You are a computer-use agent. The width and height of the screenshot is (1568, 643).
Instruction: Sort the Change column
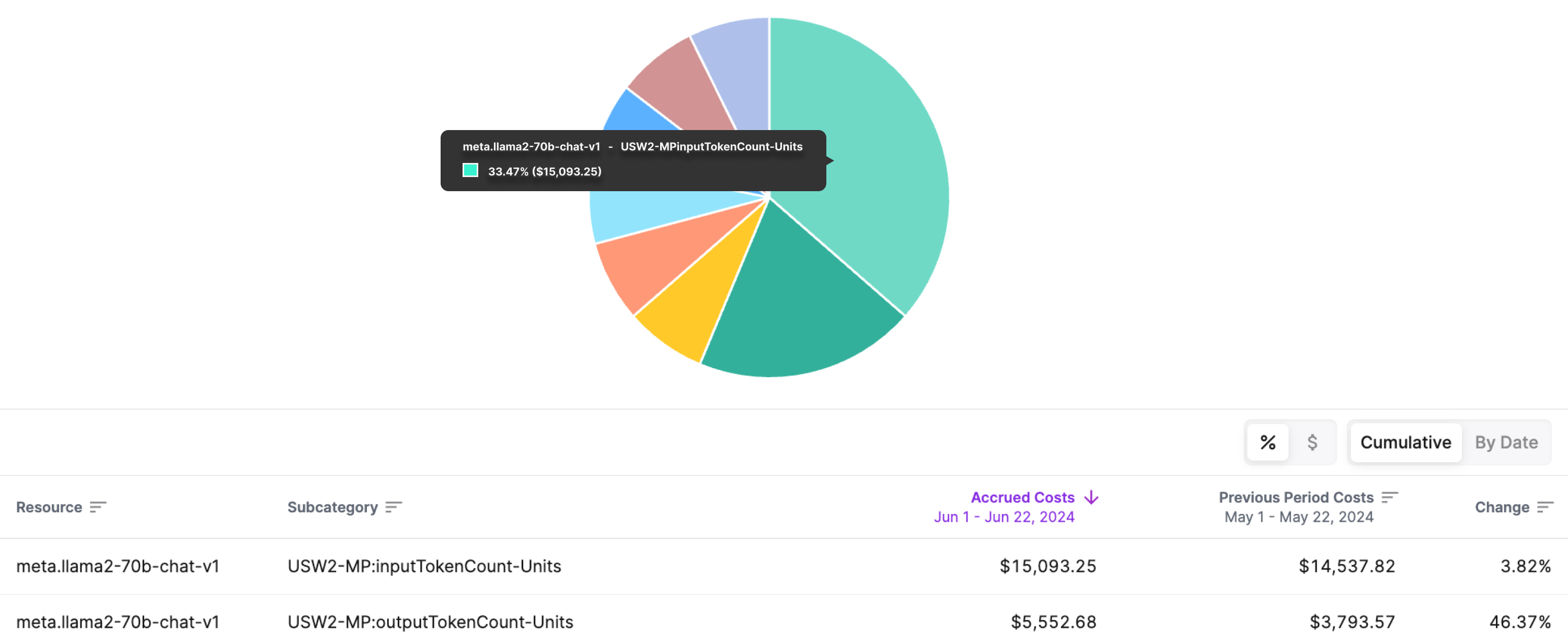click(1547, 507)
